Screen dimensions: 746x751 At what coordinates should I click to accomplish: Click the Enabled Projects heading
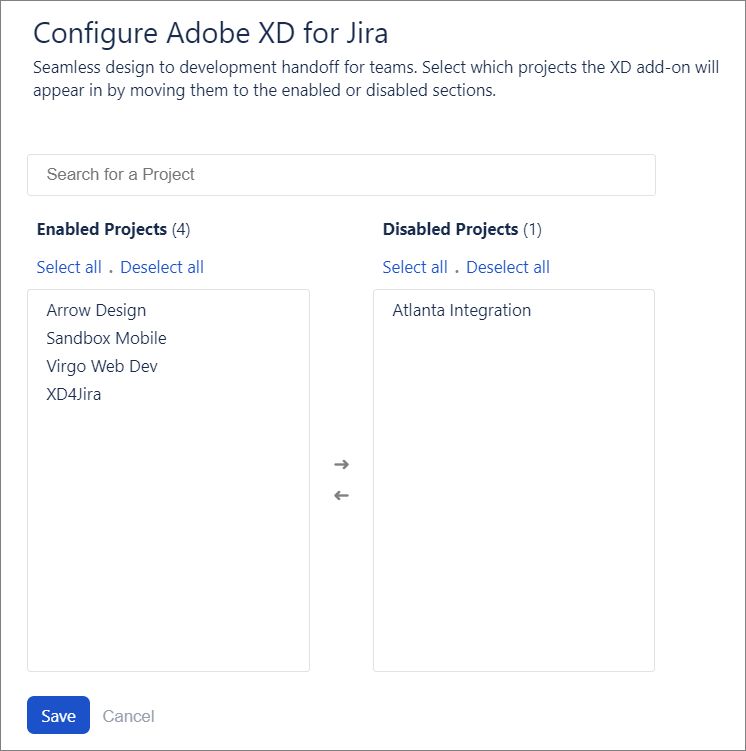[102, 229]
